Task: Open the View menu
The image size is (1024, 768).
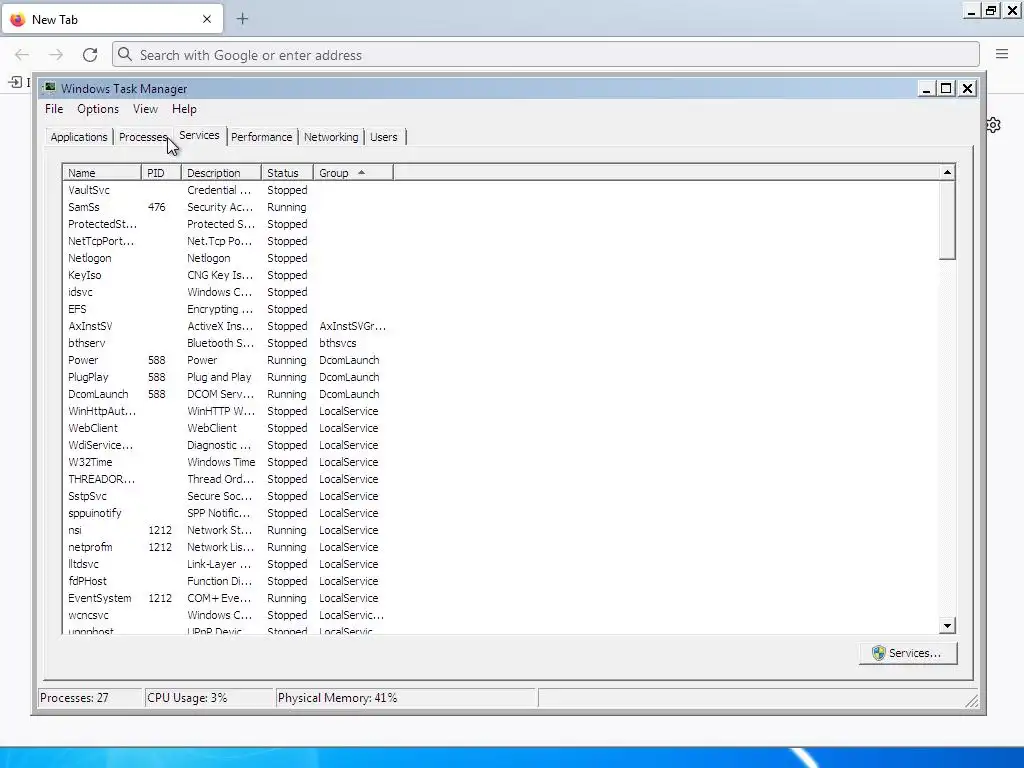Action: 145,109
